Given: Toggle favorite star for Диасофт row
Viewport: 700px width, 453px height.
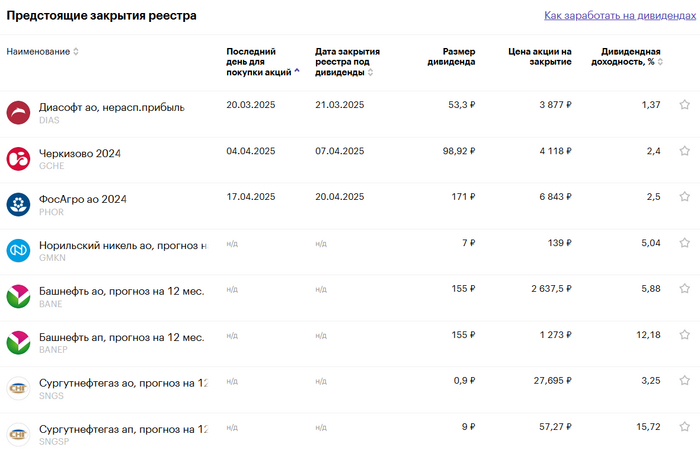Looking at the screenshot, I should pyautogui.click(x=685, y=105).
